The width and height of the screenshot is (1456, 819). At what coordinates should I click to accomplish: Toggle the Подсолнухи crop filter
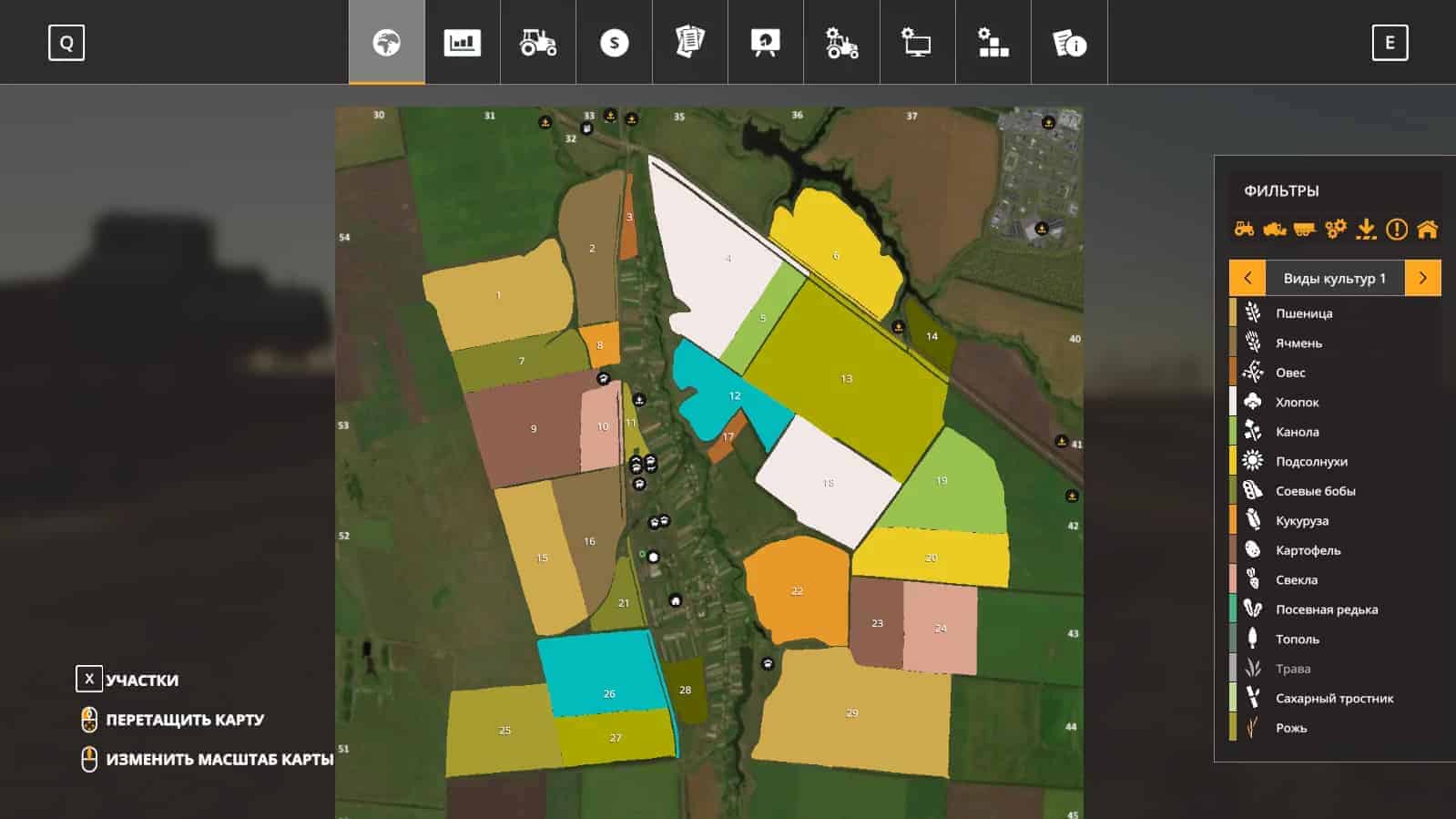click(x=1310, y=462)
